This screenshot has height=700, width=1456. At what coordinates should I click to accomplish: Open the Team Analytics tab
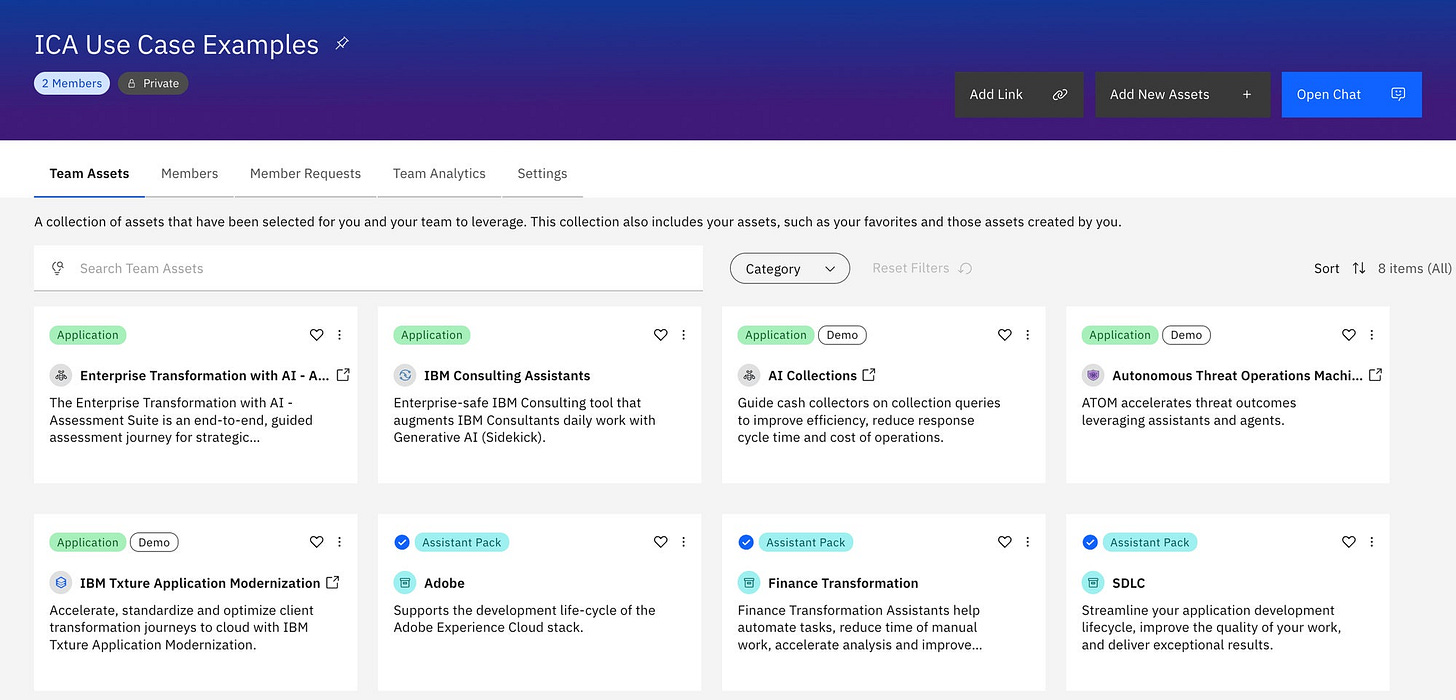tap(438, 173)
